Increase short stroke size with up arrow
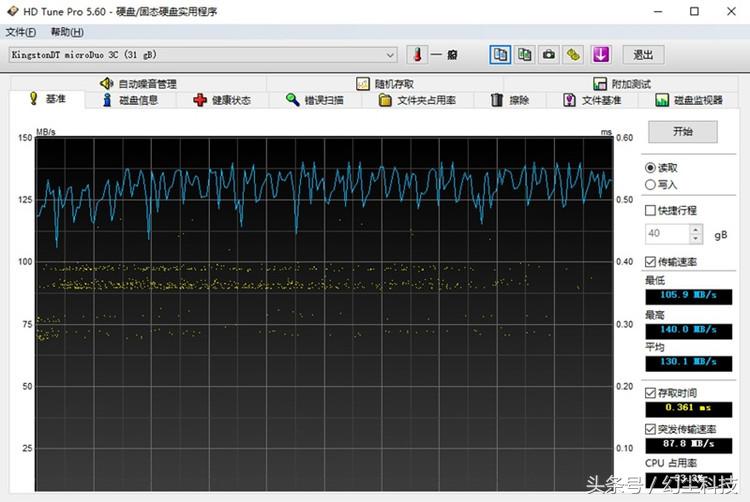 coord(696,229)
